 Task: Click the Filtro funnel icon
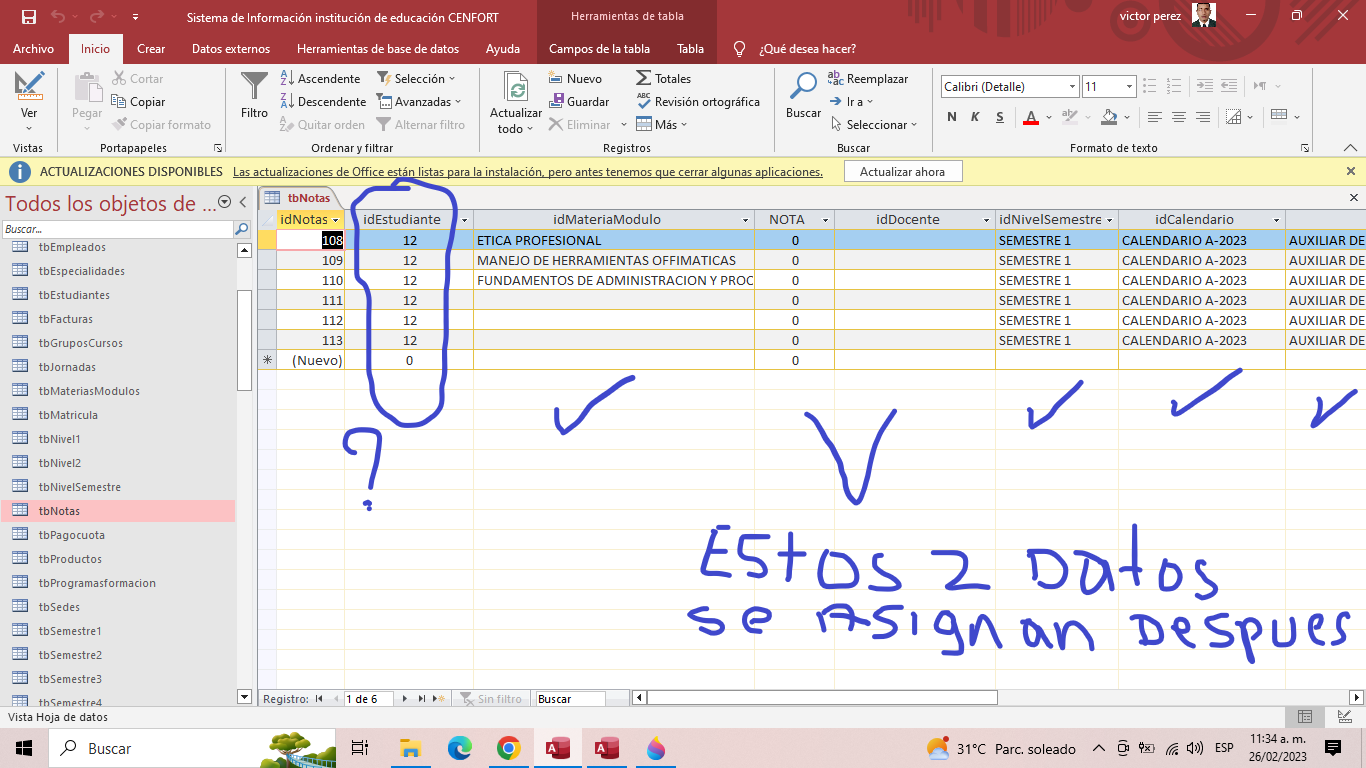click(x=255, y=96)
